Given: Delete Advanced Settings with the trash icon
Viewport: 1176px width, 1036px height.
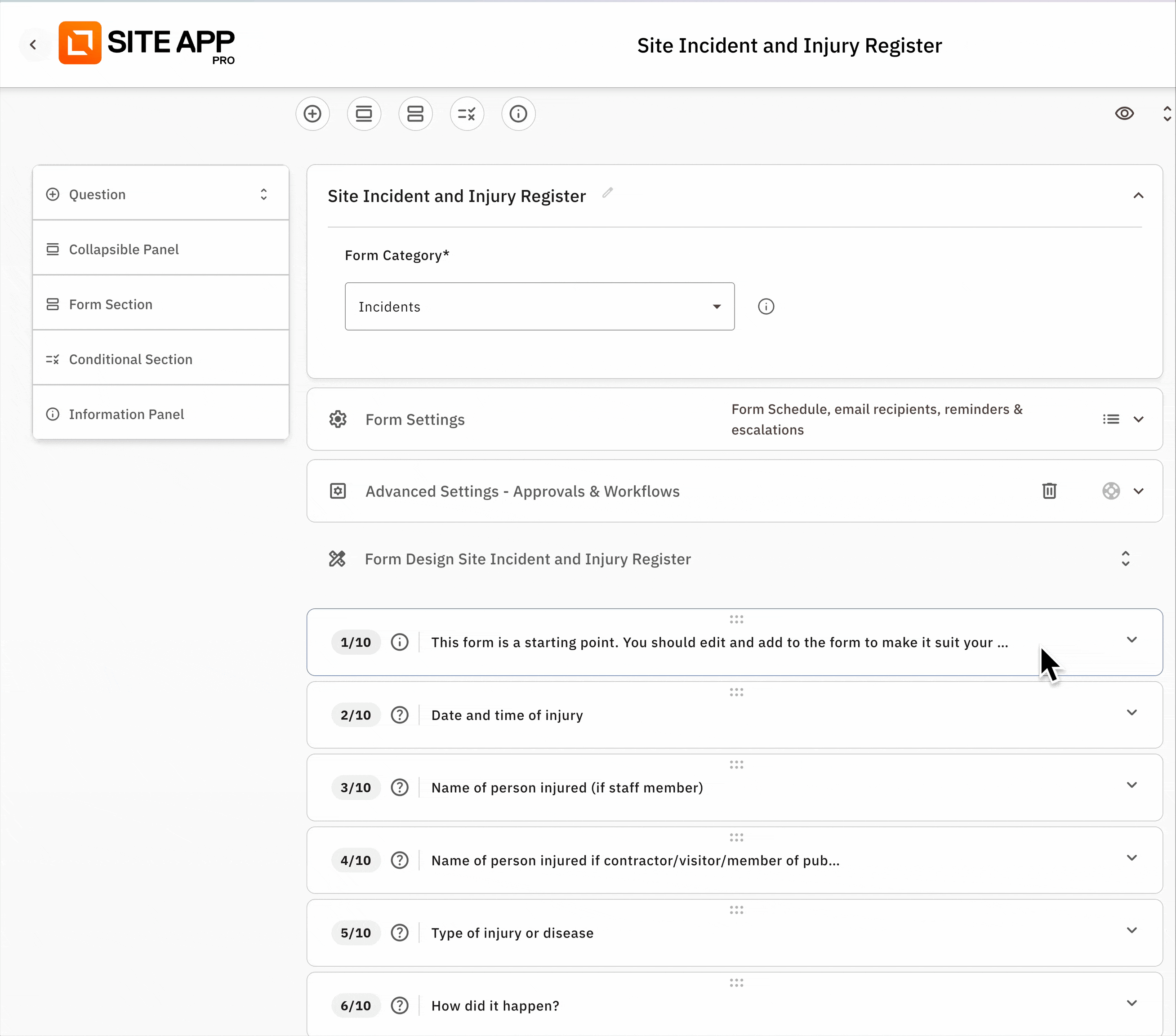Looking at the screenshot, I should (x=1049, y=491).
